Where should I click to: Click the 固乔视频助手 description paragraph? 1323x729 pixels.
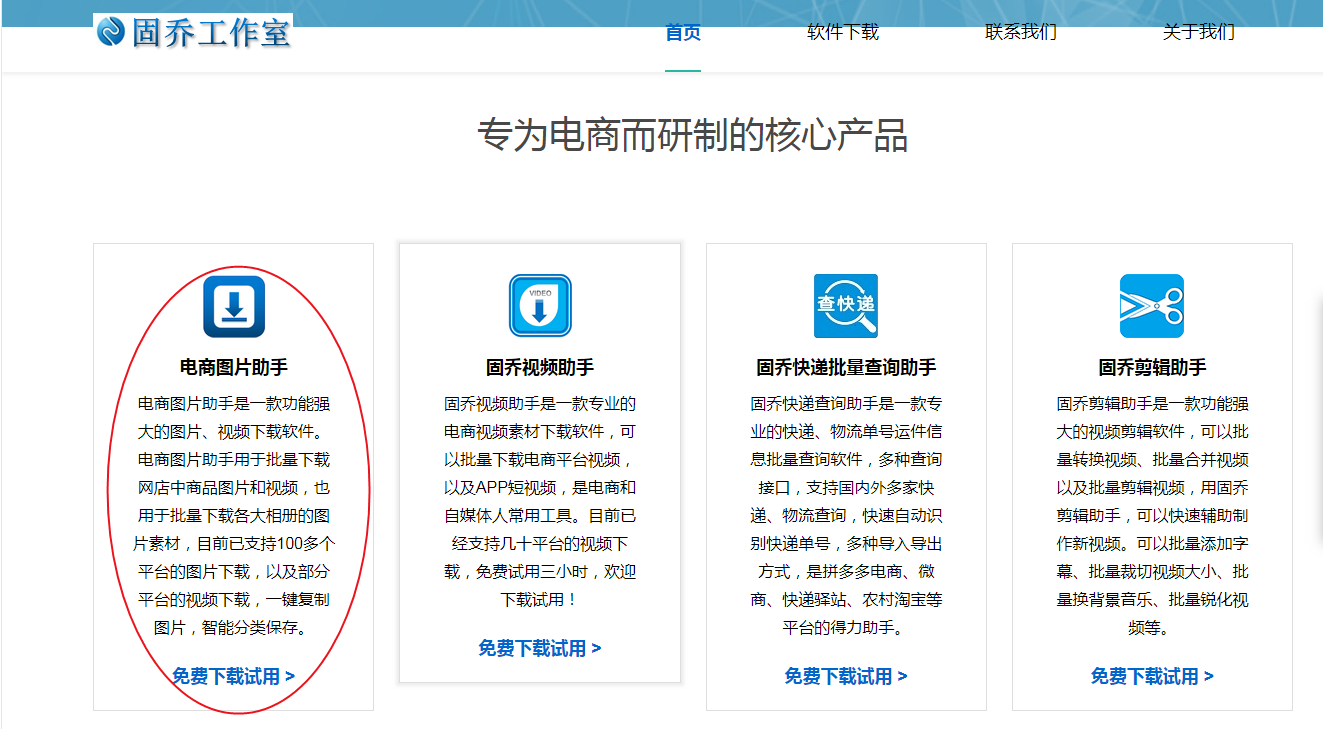(x=540, y=502)
